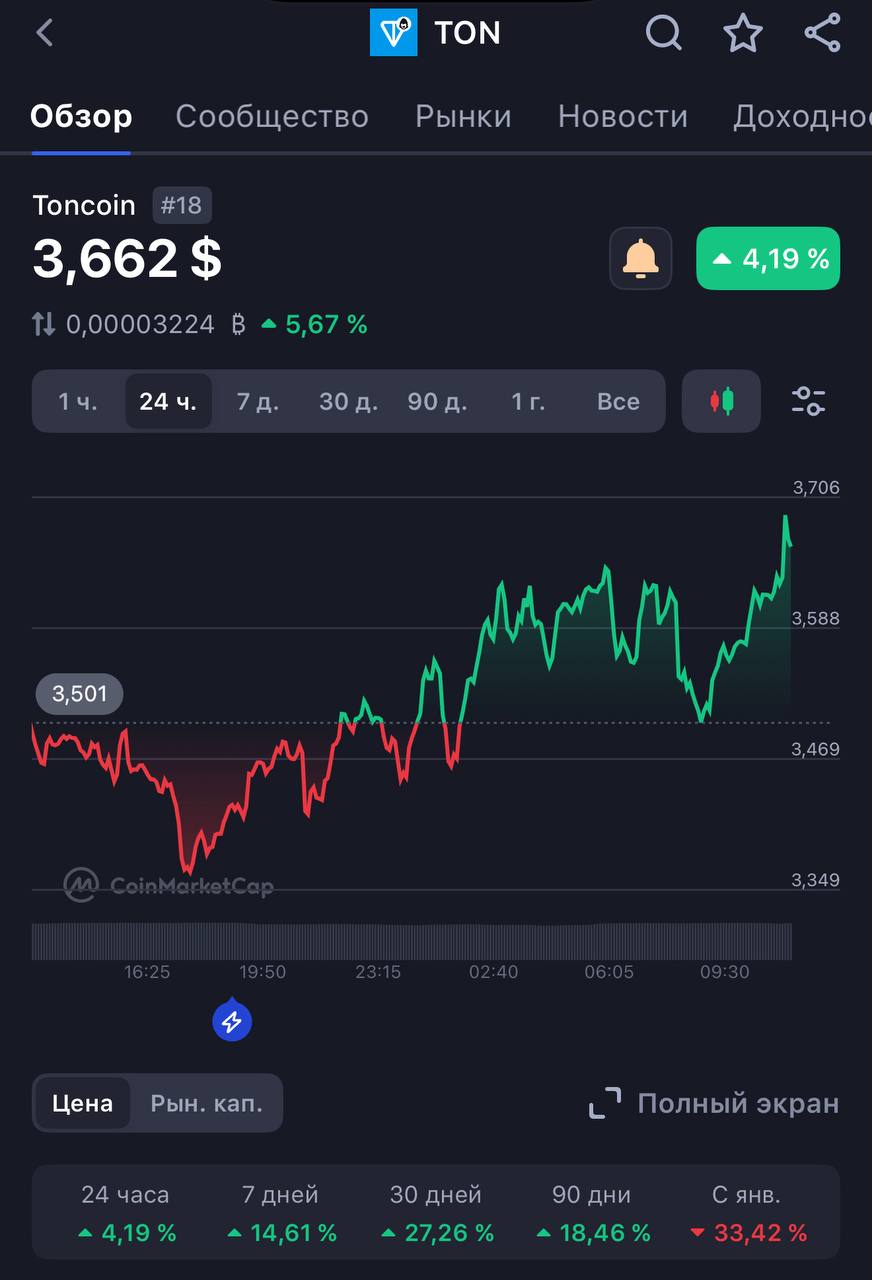Tap the volume bars under the chart
The image size is (872, 1280).
tap(412, 941)
